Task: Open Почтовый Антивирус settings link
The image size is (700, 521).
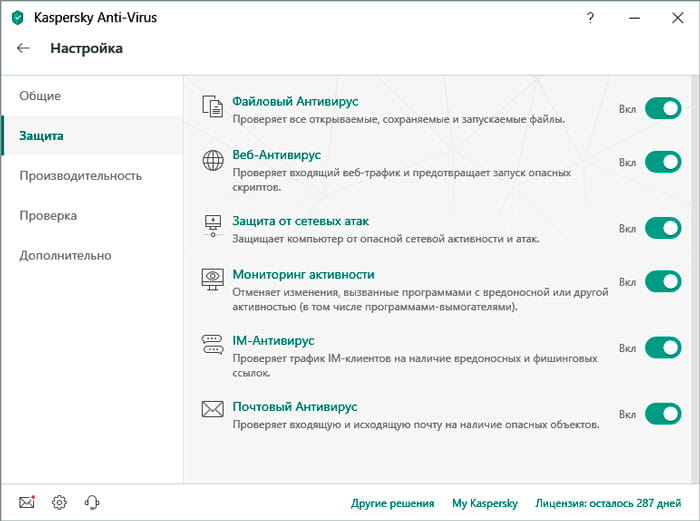Action: [x=295, y=407]
